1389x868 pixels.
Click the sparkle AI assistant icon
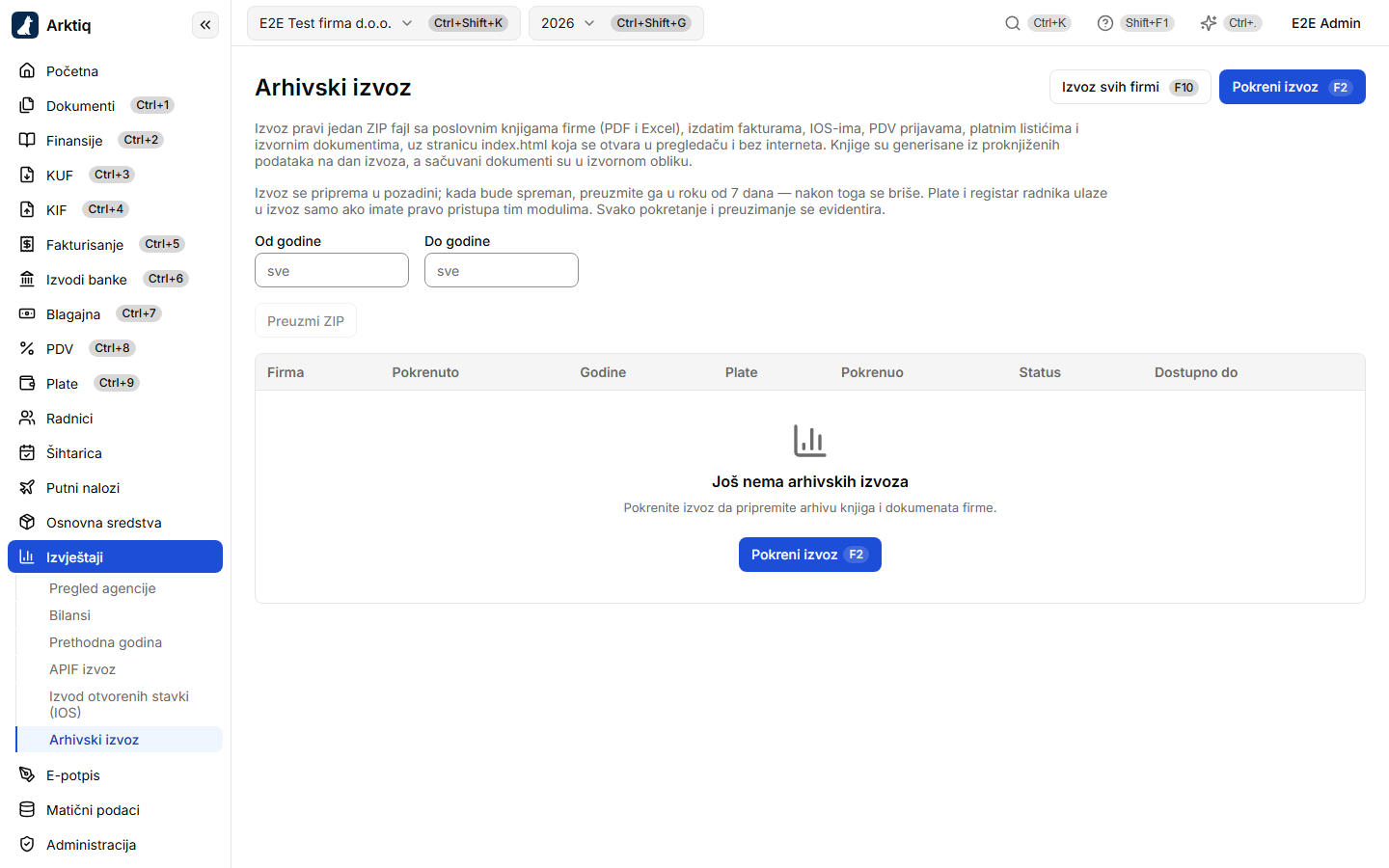tap(1209, 23)
